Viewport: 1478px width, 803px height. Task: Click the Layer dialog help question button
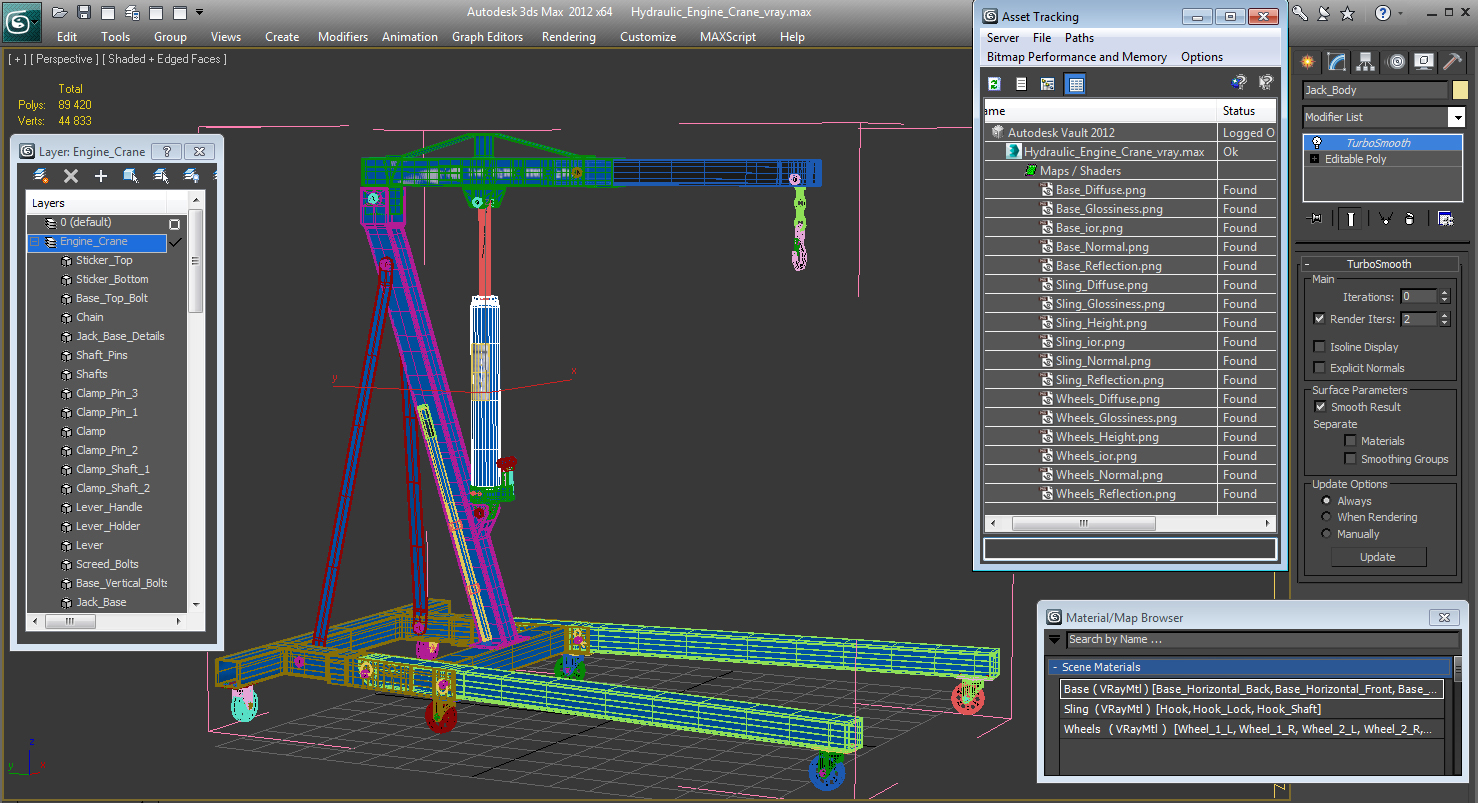[x=166, y=152]
